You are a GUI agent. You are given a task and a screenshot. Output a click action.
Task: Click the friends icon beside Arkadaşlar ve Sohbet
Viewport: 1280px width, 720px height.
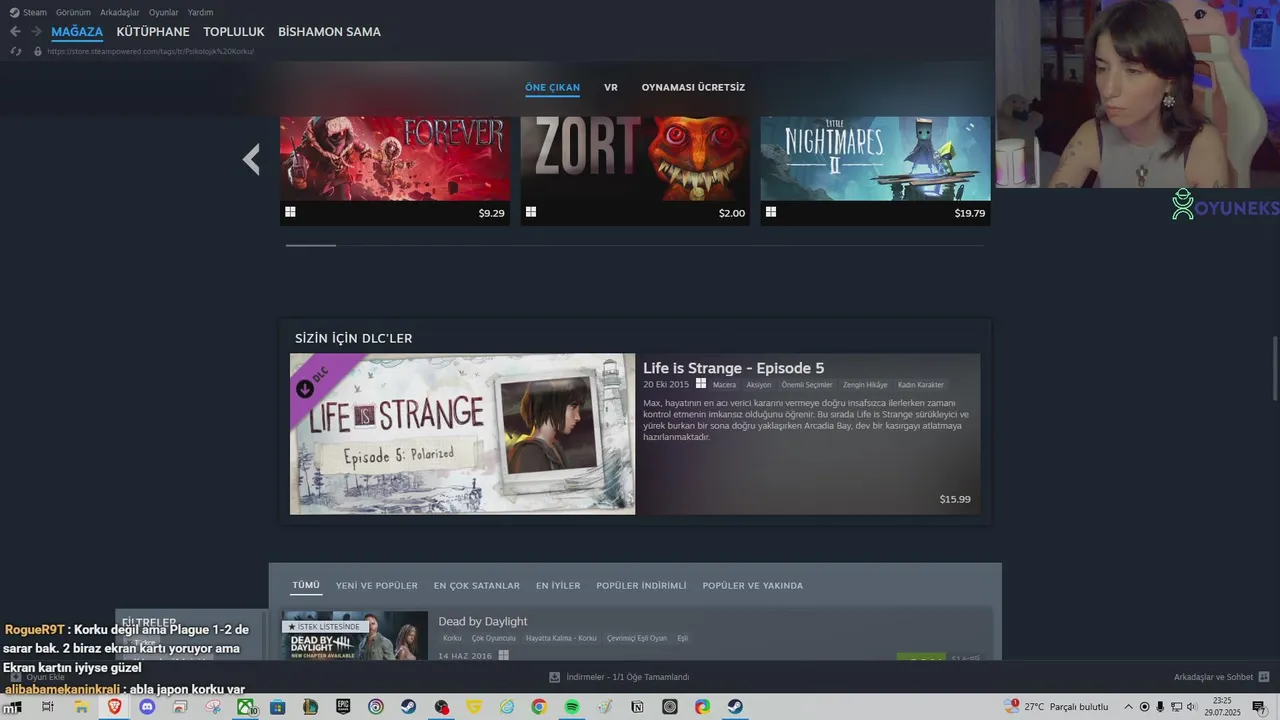tap(1264, 677)
